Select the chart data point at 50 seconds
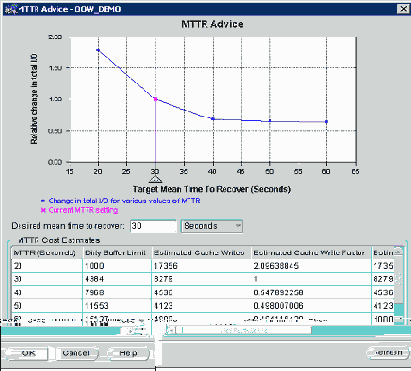 270,121
